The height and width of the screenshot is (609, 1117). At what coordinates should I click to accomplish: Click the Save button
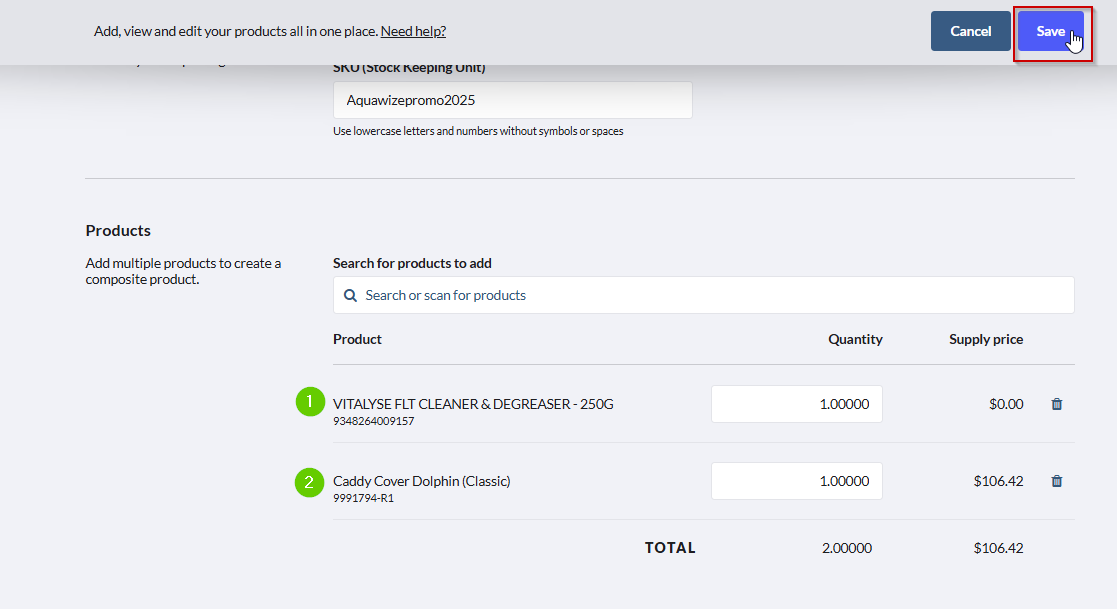pyautogui.click(x=1051, y=31)
